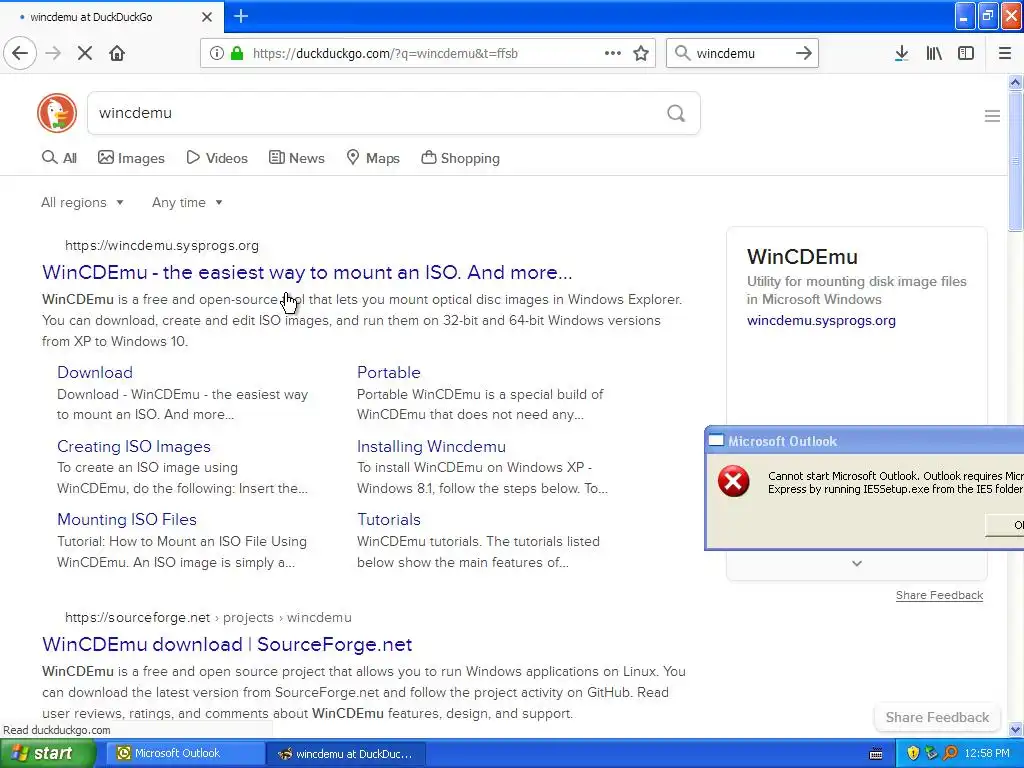Open the Library icon in toolbar

click(934, 53)
